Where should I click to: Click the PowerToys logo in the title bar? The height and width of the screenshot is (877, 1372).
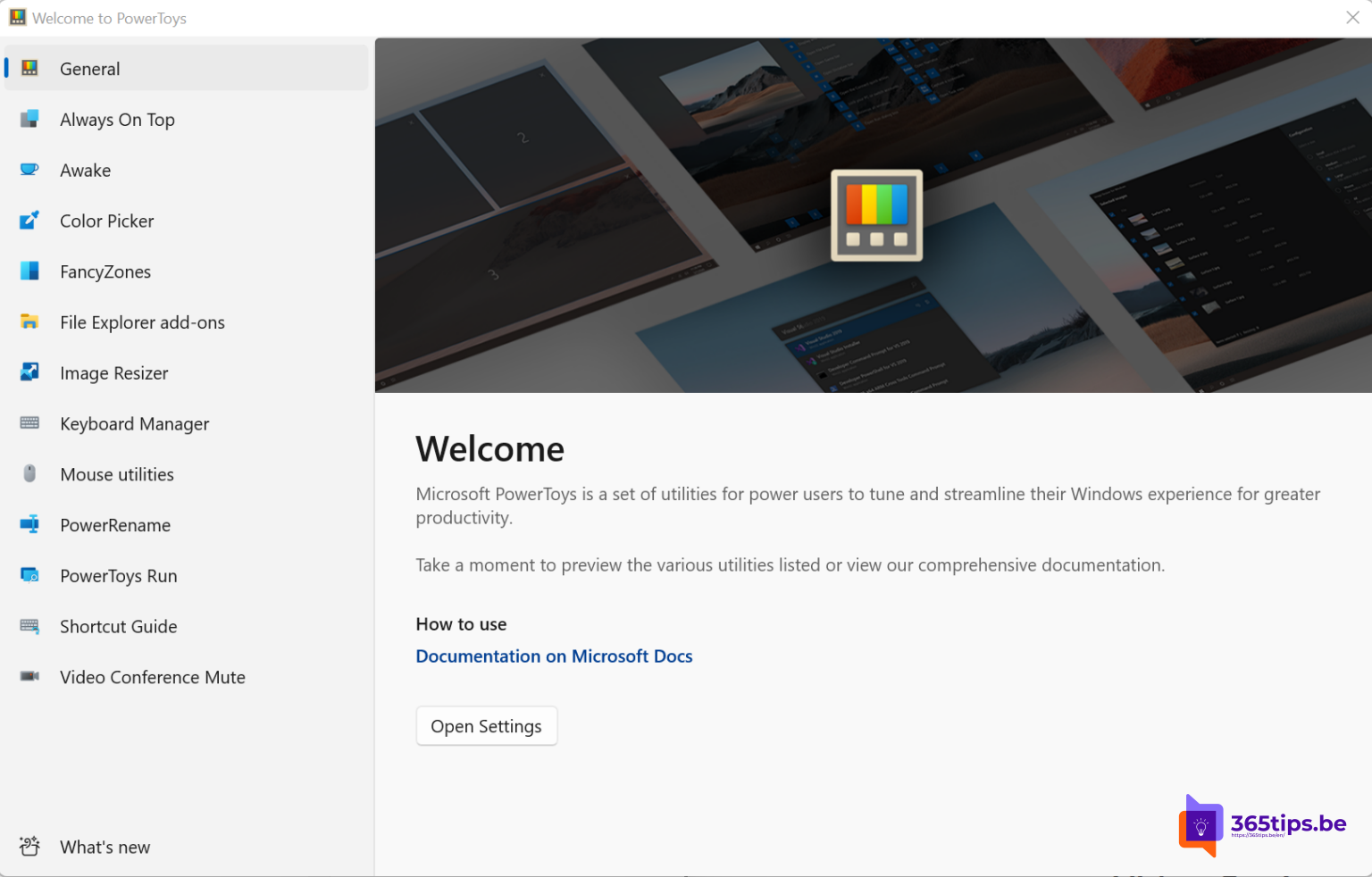(17, 17)
